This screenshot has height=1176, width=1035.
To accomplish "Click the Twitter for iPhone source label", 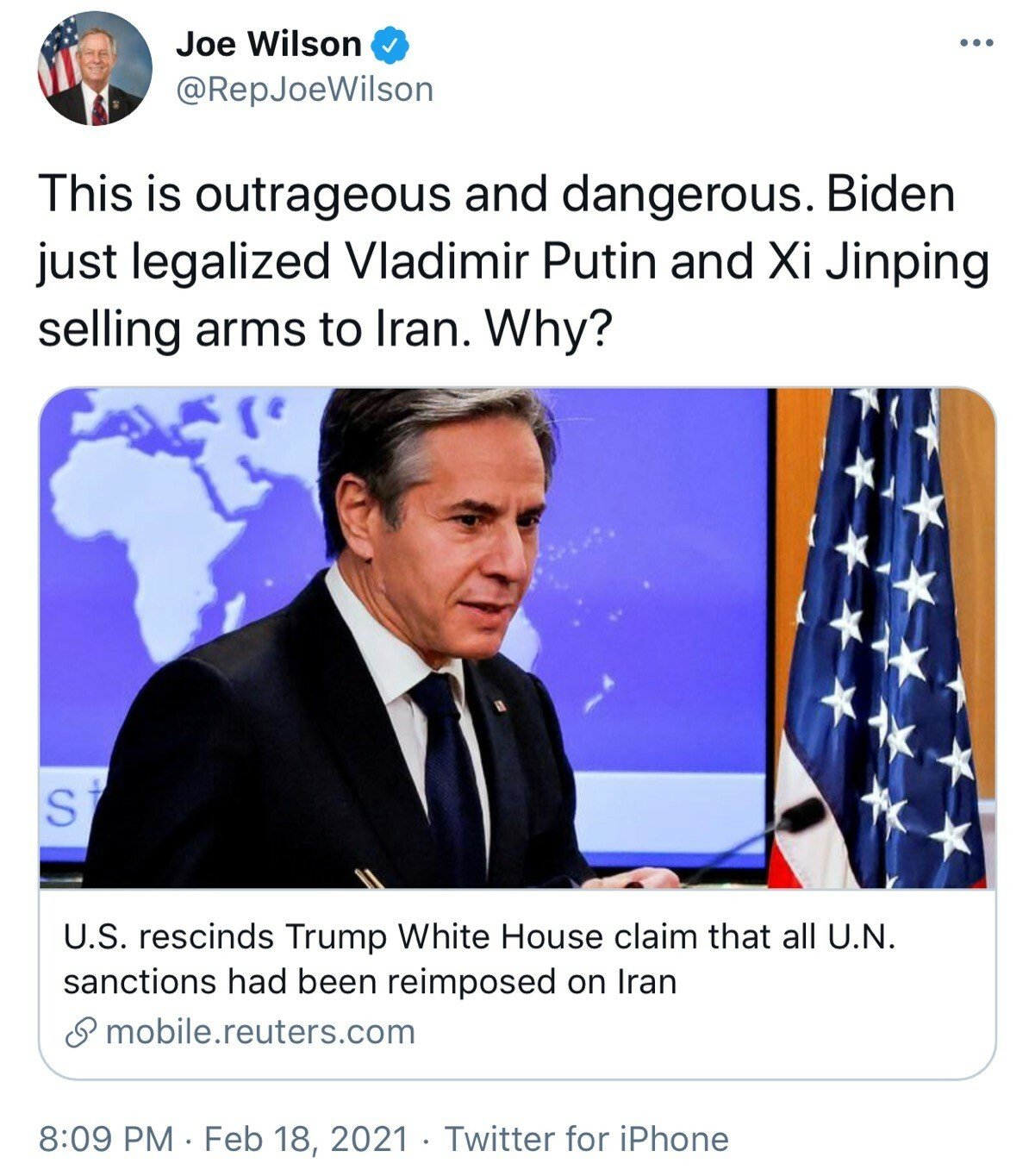I will pyautogui.click(x=586, y=1139).
